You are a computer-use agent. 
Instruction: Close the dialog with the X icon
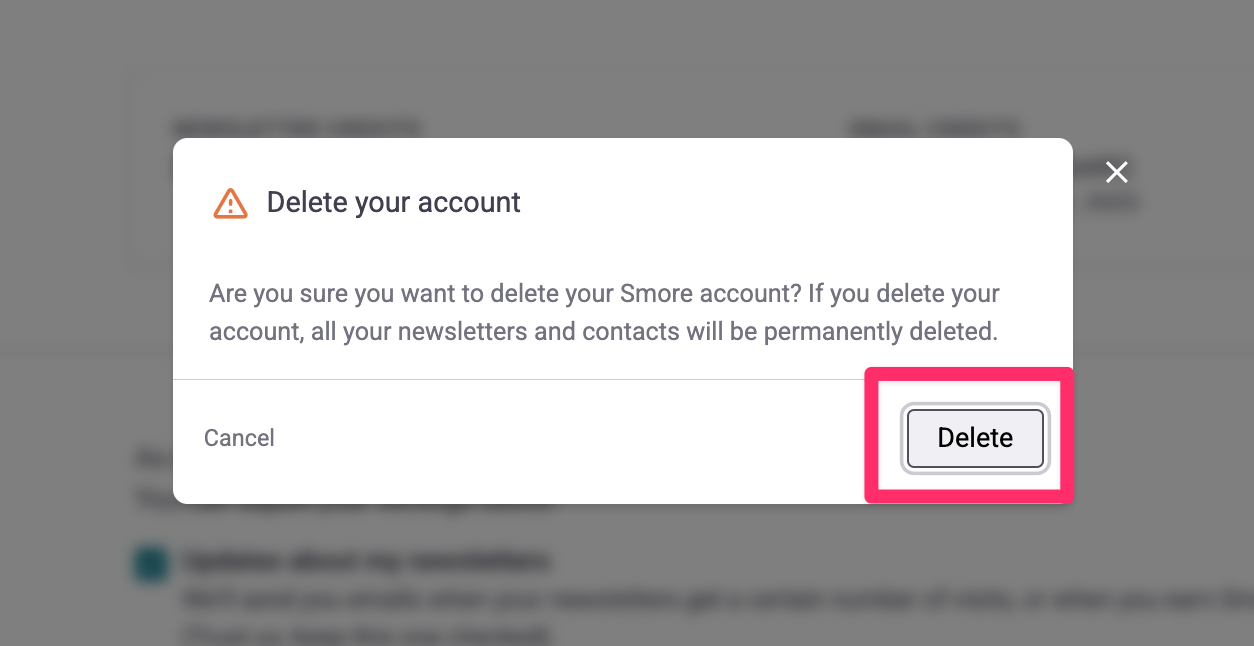point(1116,172)
